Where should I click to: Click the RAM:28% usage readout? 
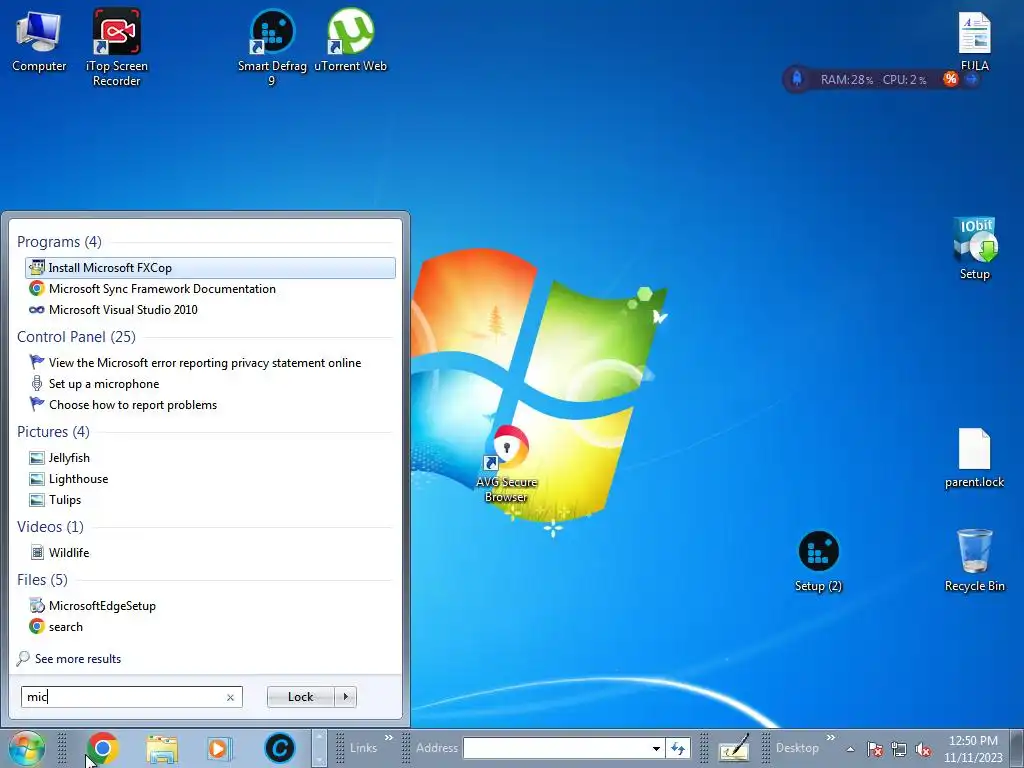846,80
